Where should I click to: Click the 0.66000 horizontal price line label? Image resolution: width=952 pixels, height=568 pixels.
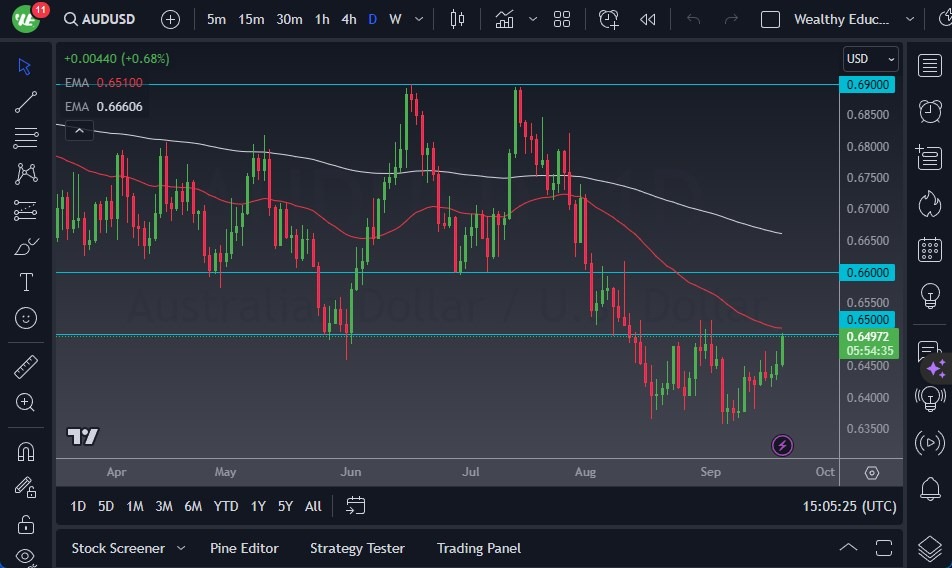click(869, 272)
